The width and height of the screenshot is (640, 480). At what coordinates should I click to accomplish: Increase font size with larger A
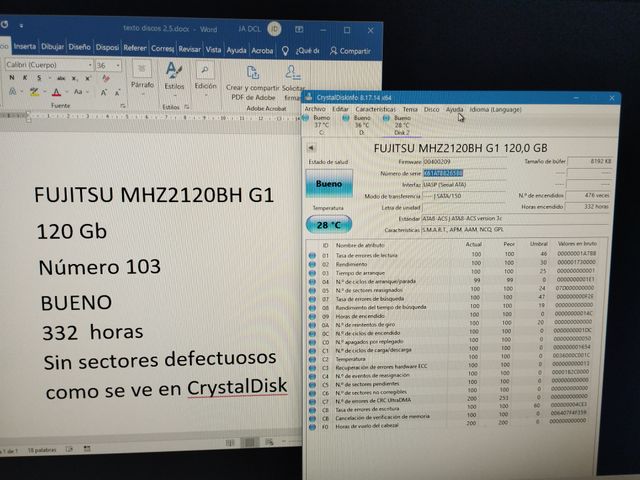pyautogui.click(x=104, y=93)
